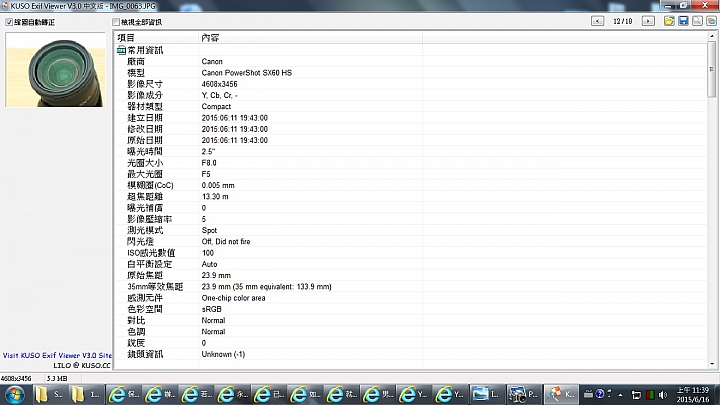Select the 閃光燈 row showing Off, Did not fire
This screenshot has width=720, height=405.
[411, 242]
